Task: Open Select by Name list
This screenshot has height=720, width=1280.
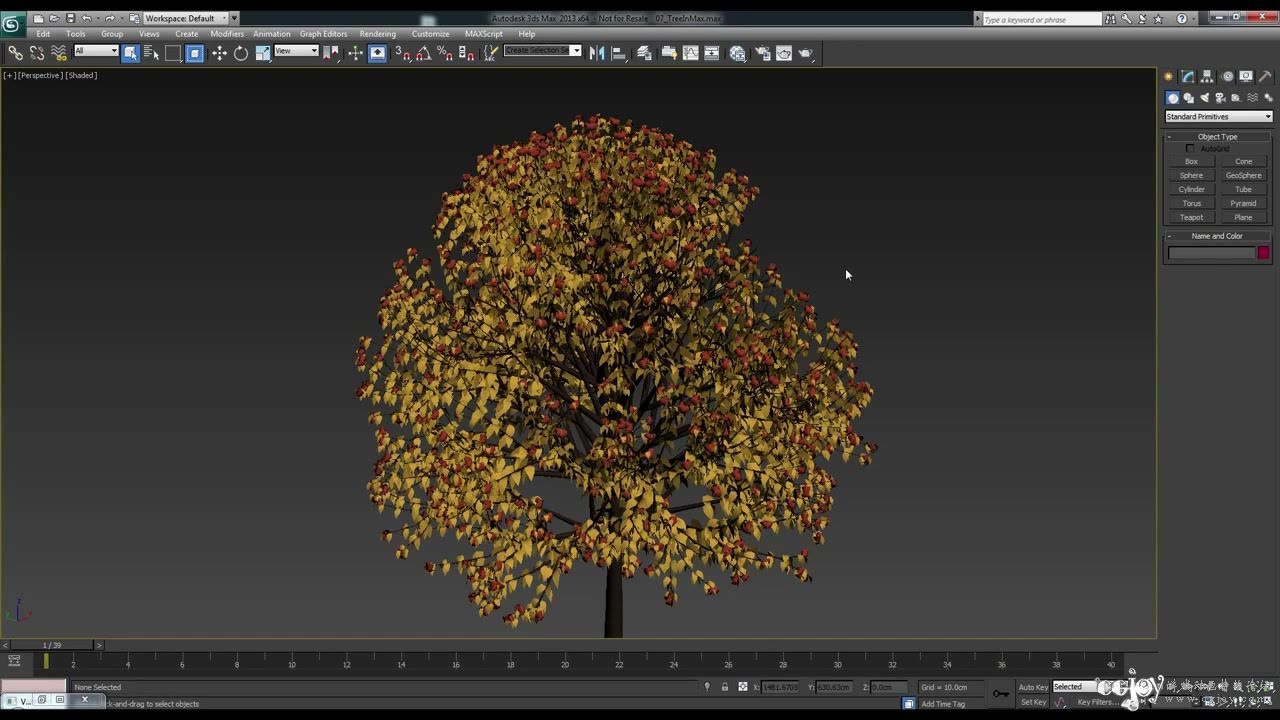Action: [x=152, y=53]
